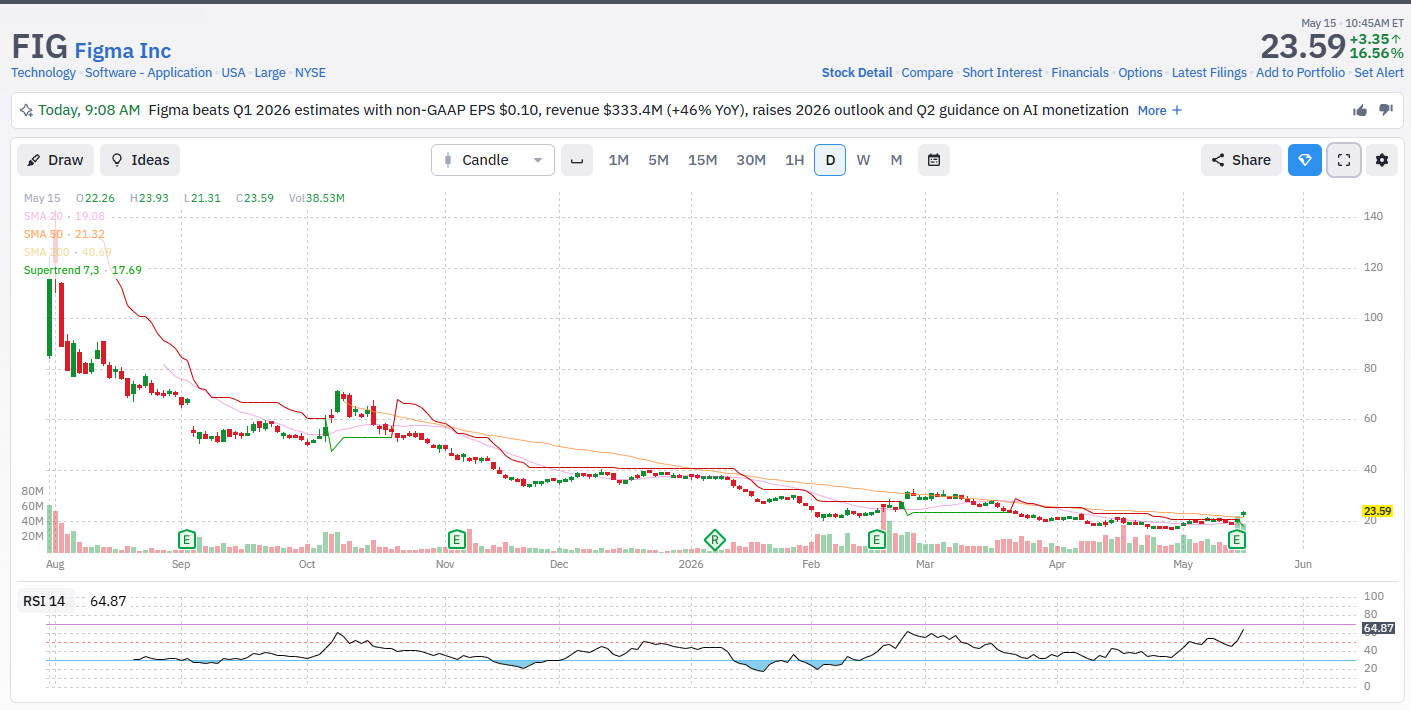
Task: Select the monthly M timeframe
Action: click(x=896, y=160)
